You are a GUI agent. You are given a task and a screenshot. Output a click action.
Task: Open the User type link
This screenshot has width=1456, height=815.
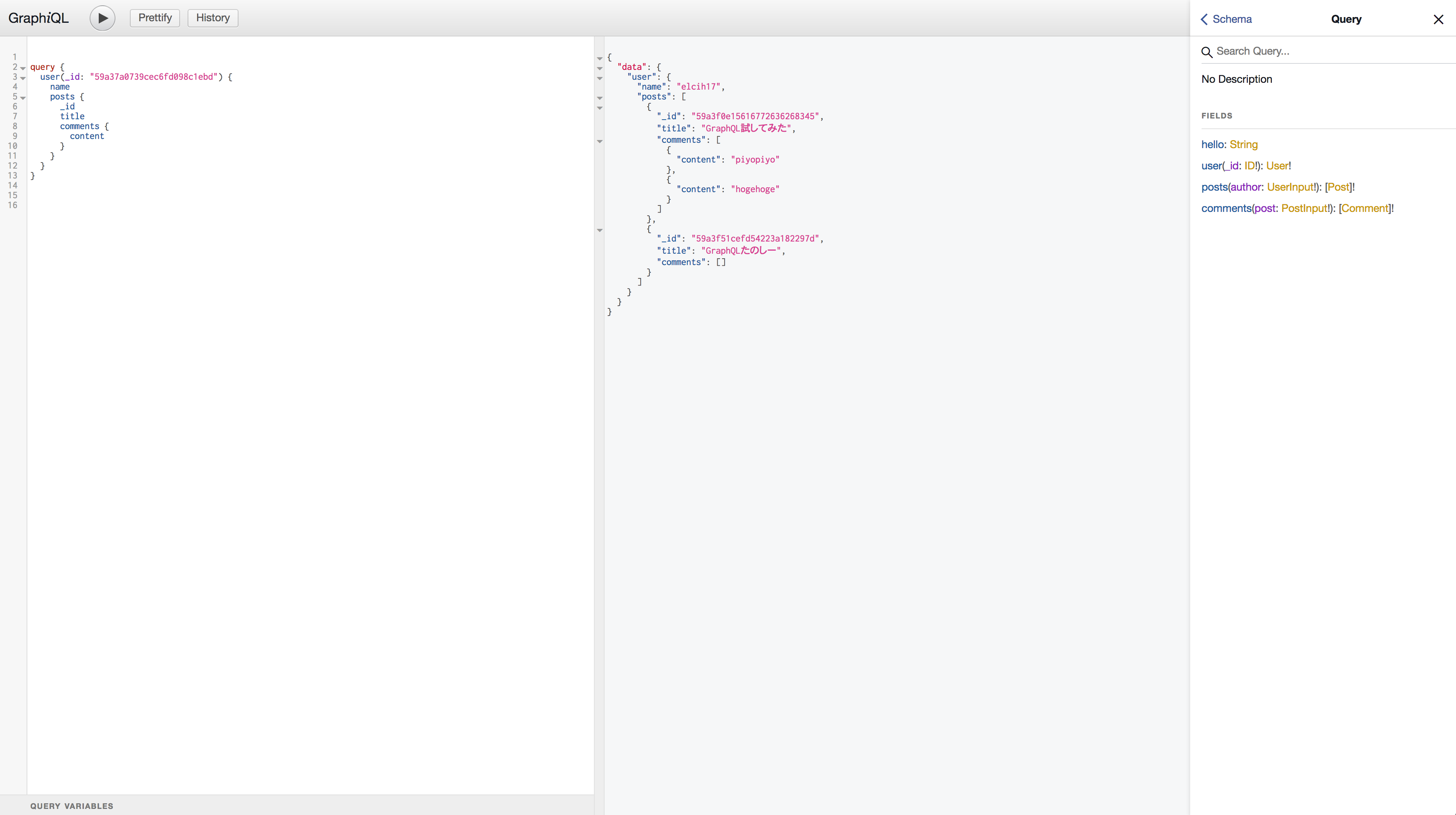1277,166
